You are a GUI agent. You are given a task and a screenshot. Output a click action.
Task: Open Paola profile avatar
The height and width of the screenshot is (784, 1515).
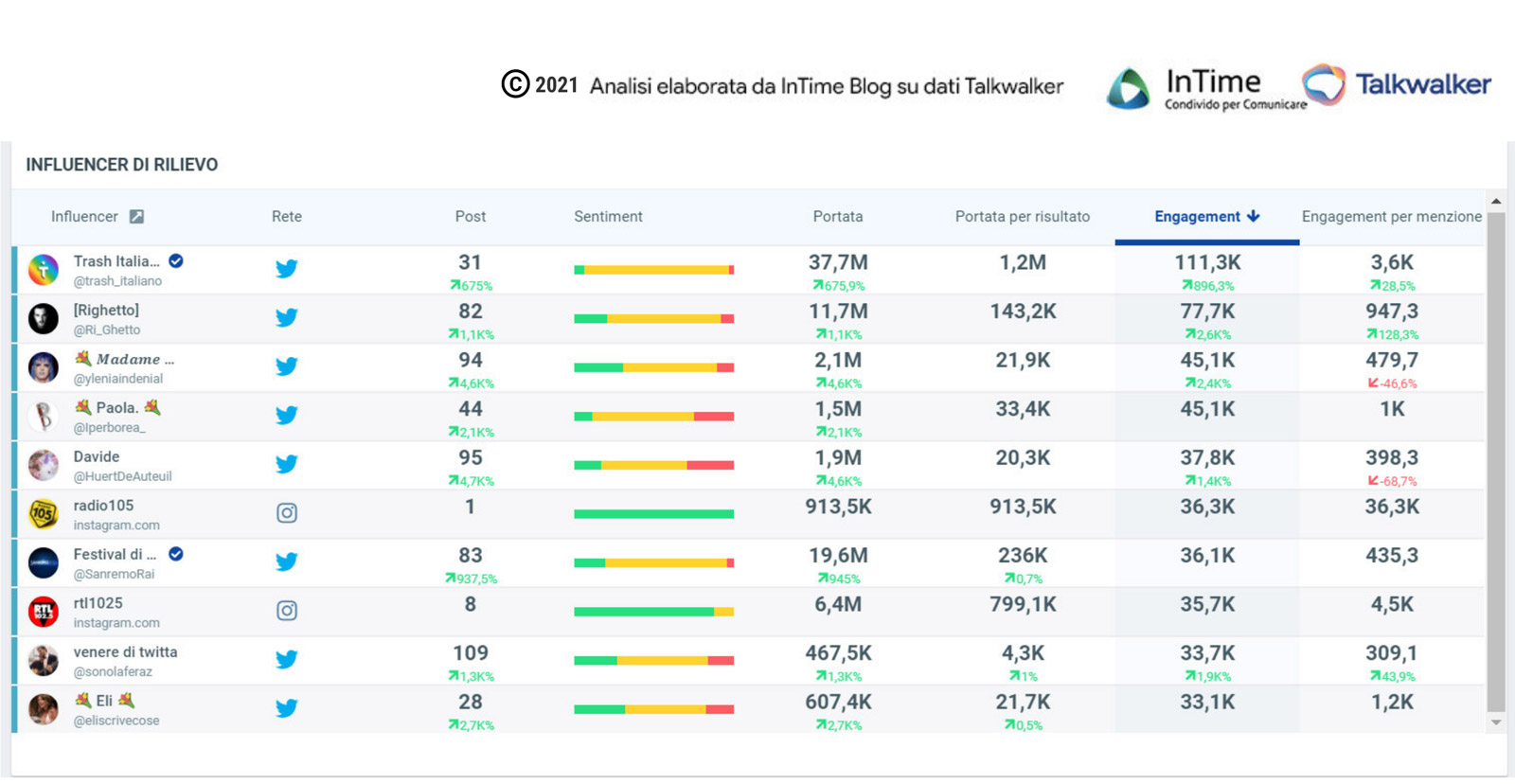click(44, 416)
